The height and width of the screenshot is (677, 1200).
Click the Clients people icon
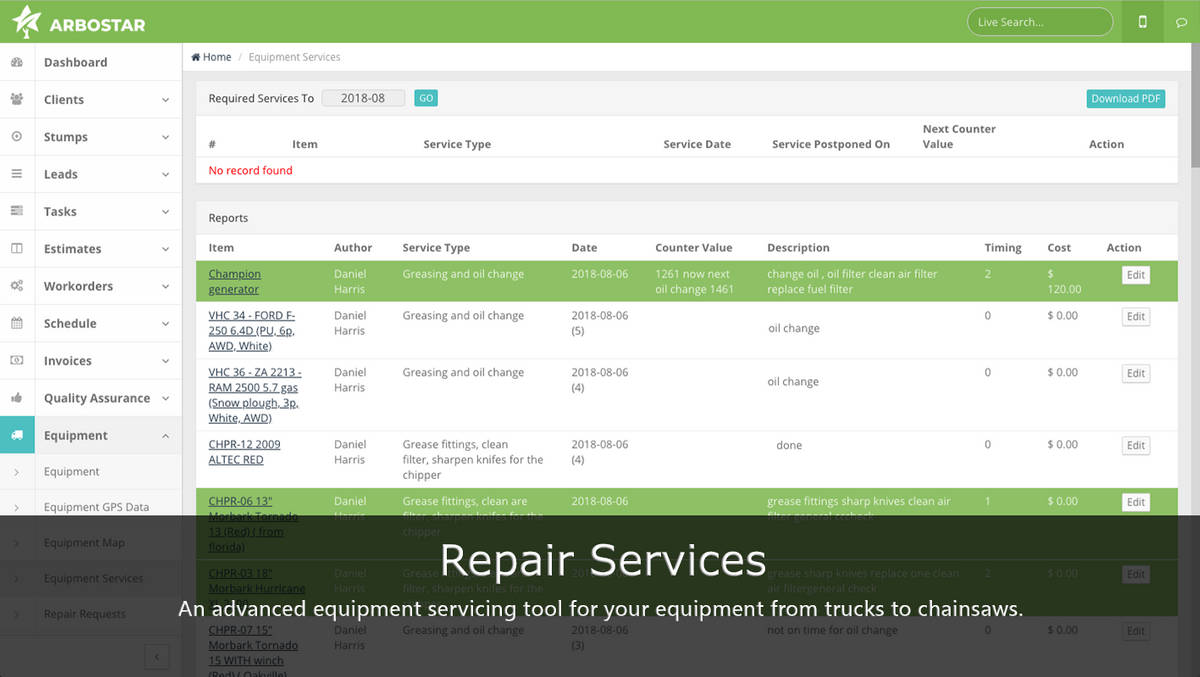(17, 99)
